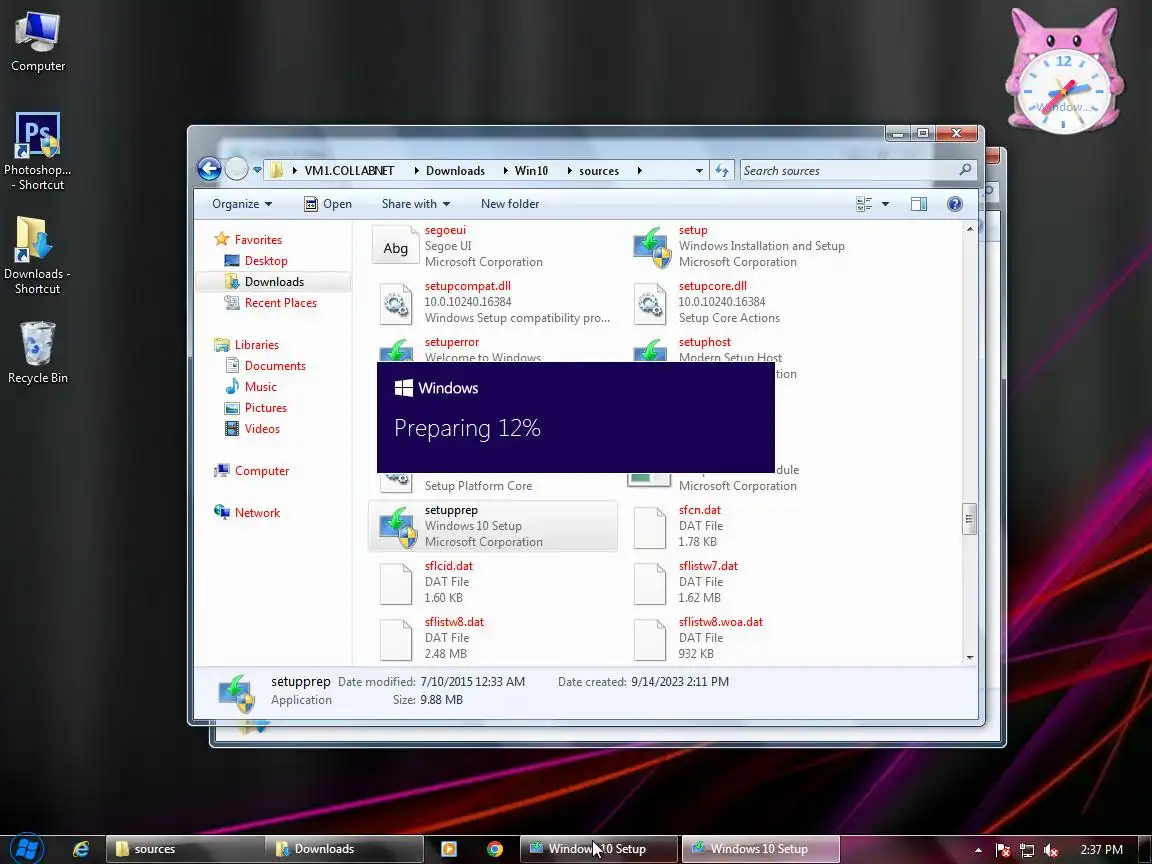Click the Back navigation arrow in Explorer
Image resolution: width=1152 pixels, height=864 pixels.
tap(209, 170)
